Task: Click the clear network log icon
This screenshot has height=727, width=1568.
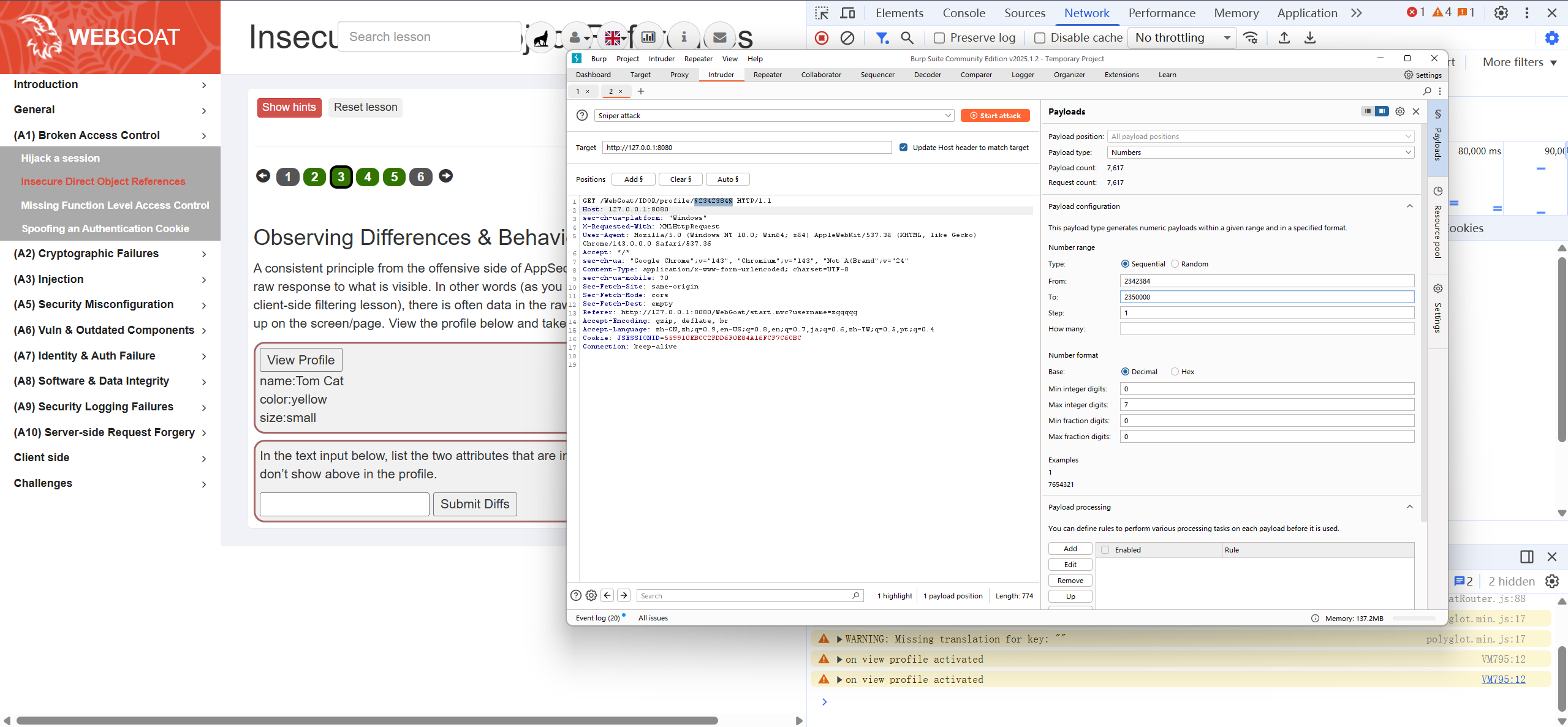Action: click(x=847, y=38)
